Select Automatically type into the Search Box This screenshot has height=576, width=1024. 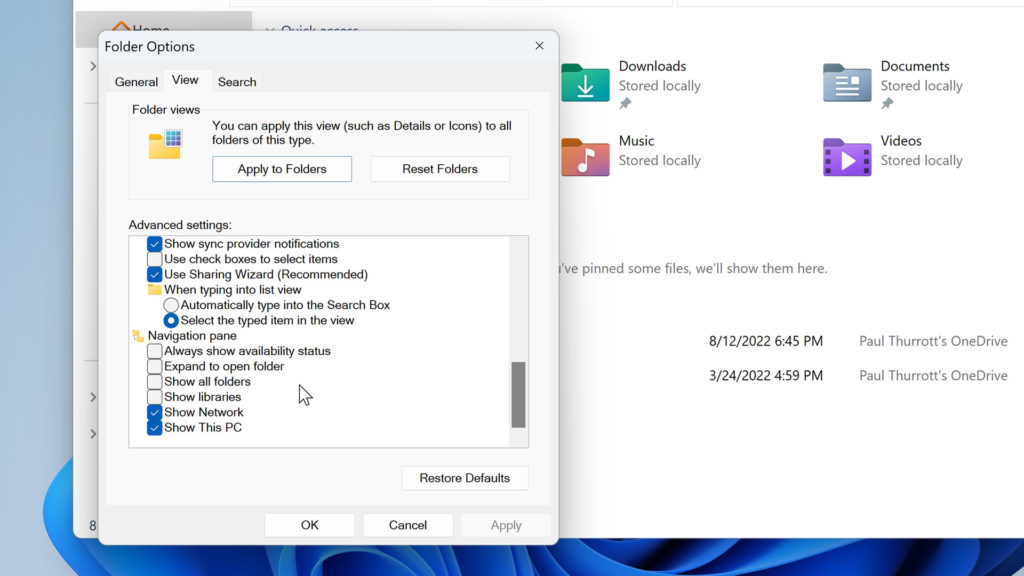[170, 305]
